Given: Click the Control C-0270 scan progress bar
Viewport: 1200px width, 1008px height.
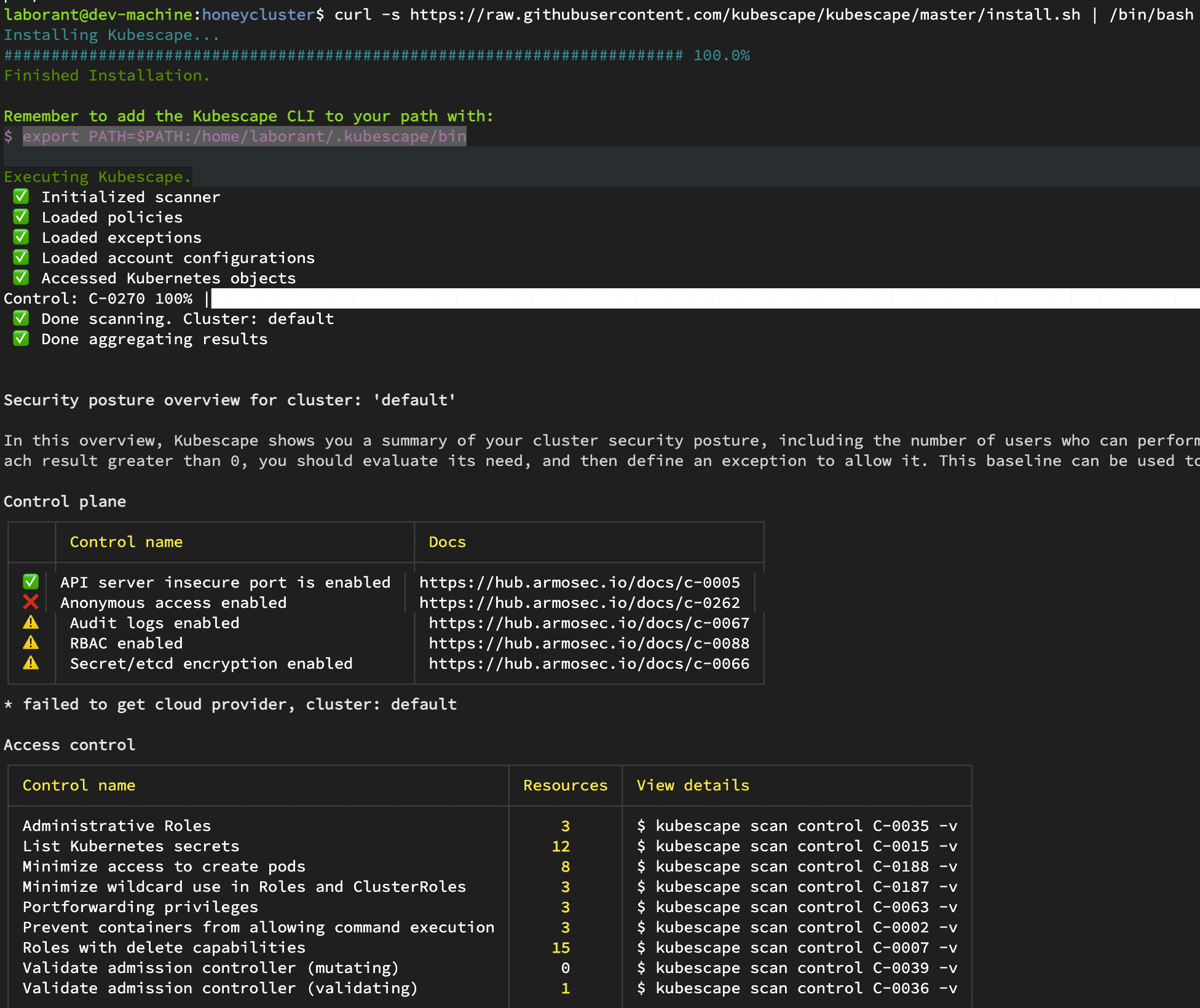Looking at the screenshot, I should (x=705, y=298).
